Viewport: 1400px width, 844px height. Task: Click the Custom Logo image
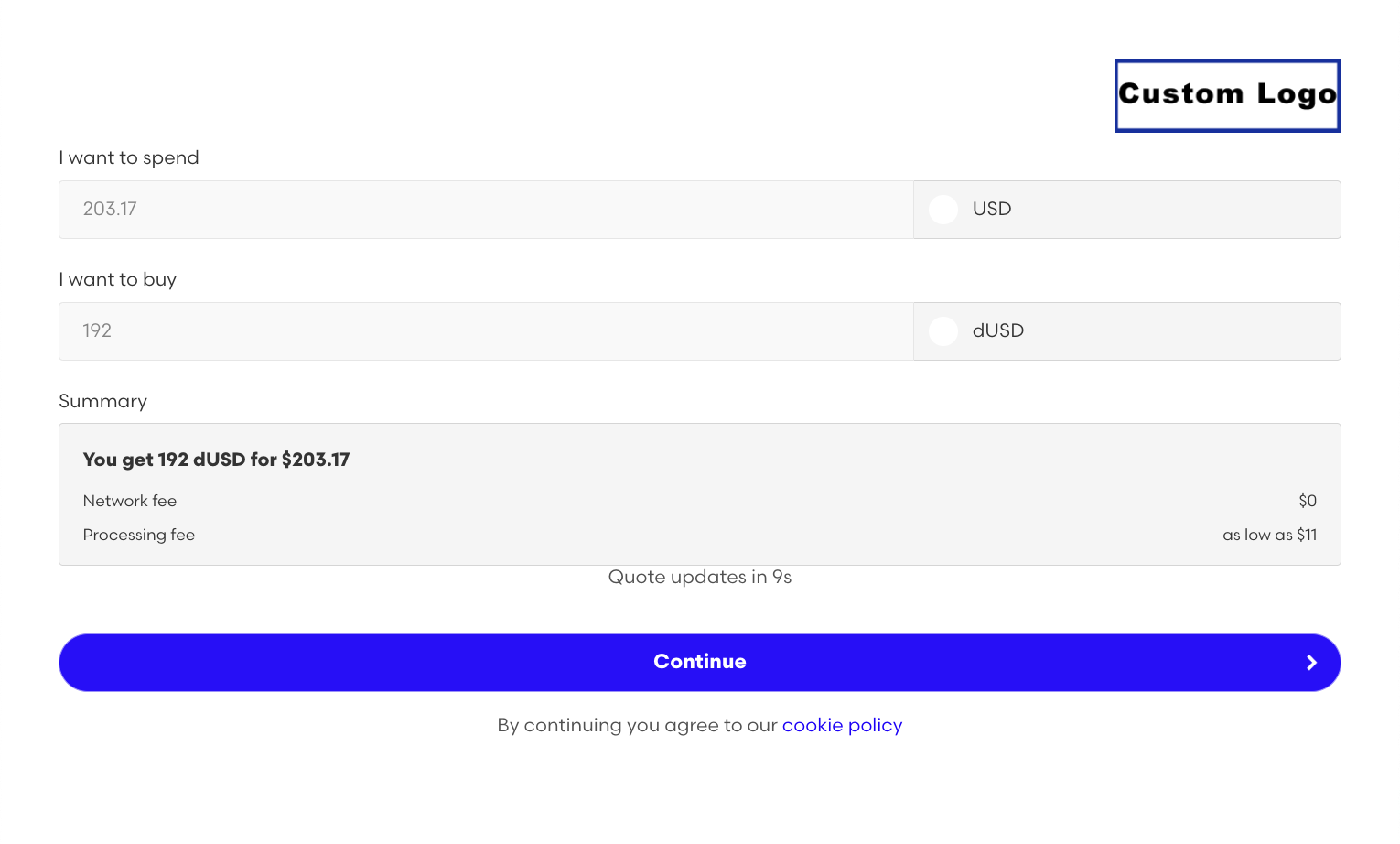[x=1227, y=95]
